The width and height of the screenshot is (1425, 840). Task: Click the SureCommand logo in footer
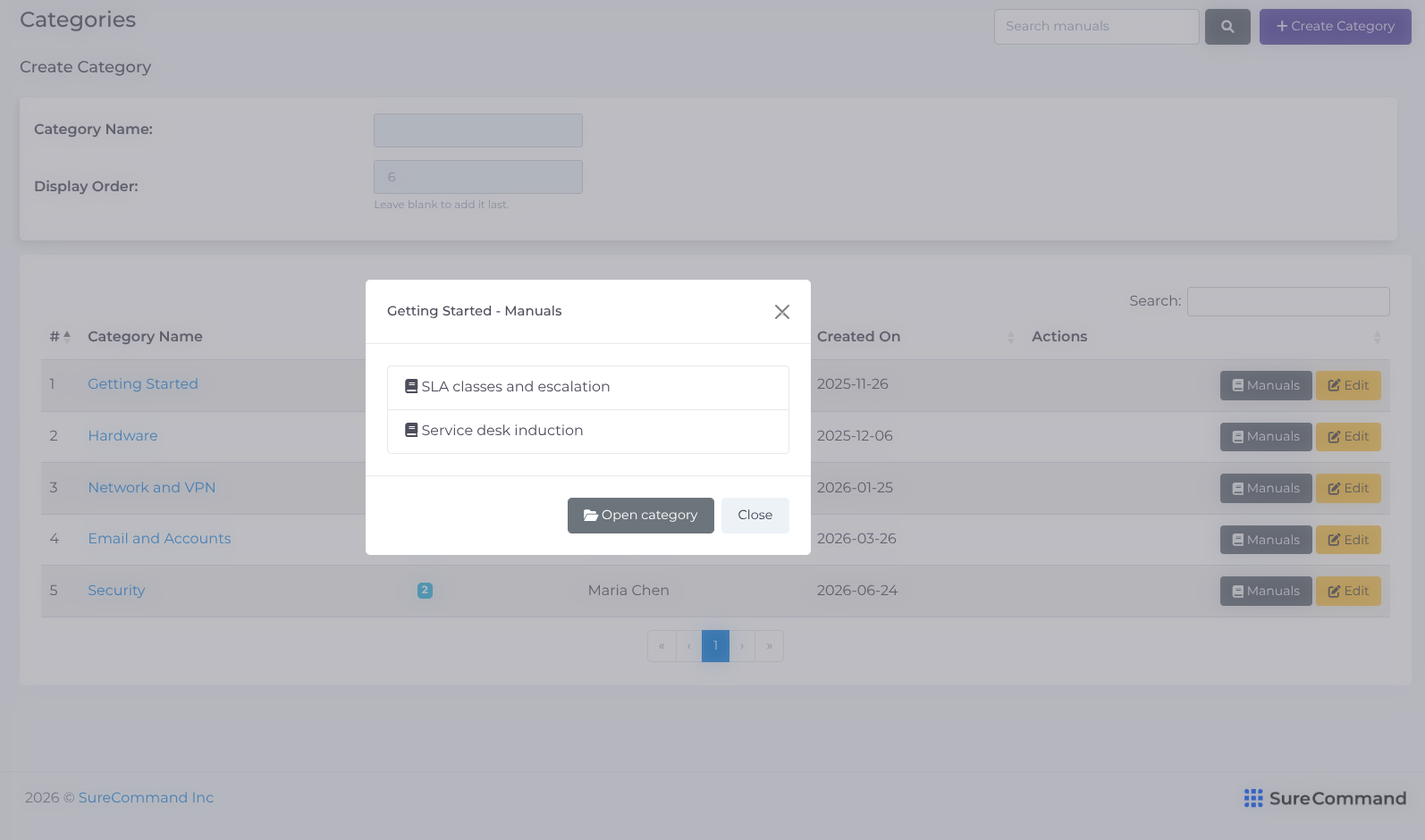1325,798
